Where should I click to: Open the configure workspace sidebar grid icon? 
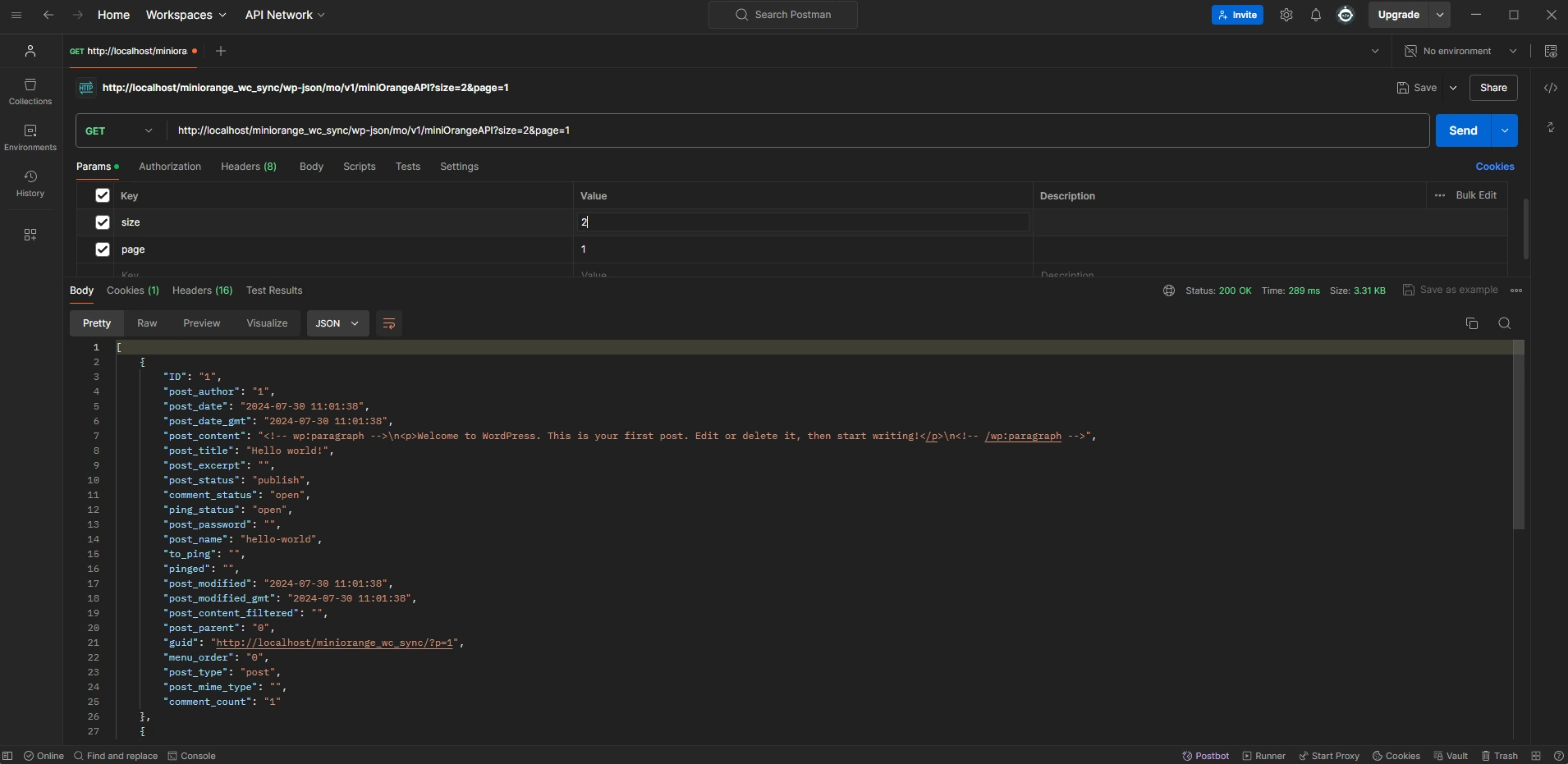(30, 235)
